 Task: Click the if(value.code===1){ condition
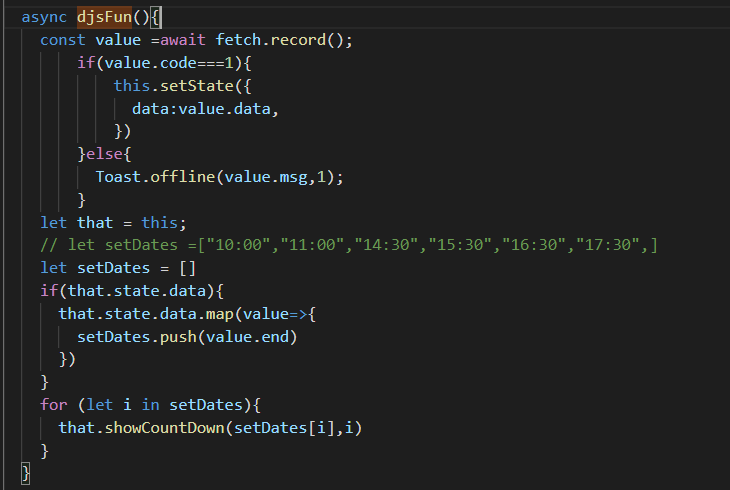[164, 63]
